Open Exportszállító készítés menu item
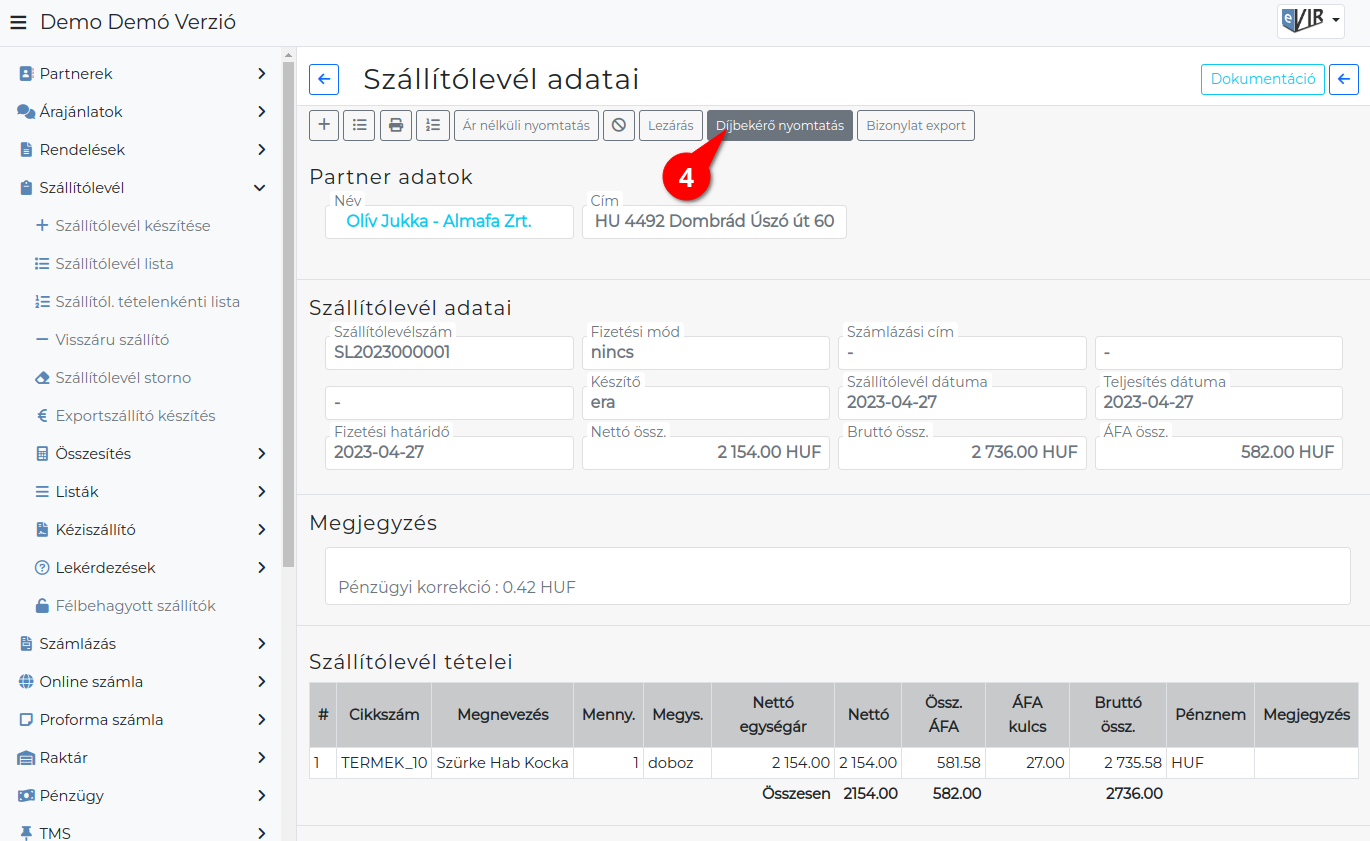This screenshot has width=1370, height=841. tap(135, 416)
